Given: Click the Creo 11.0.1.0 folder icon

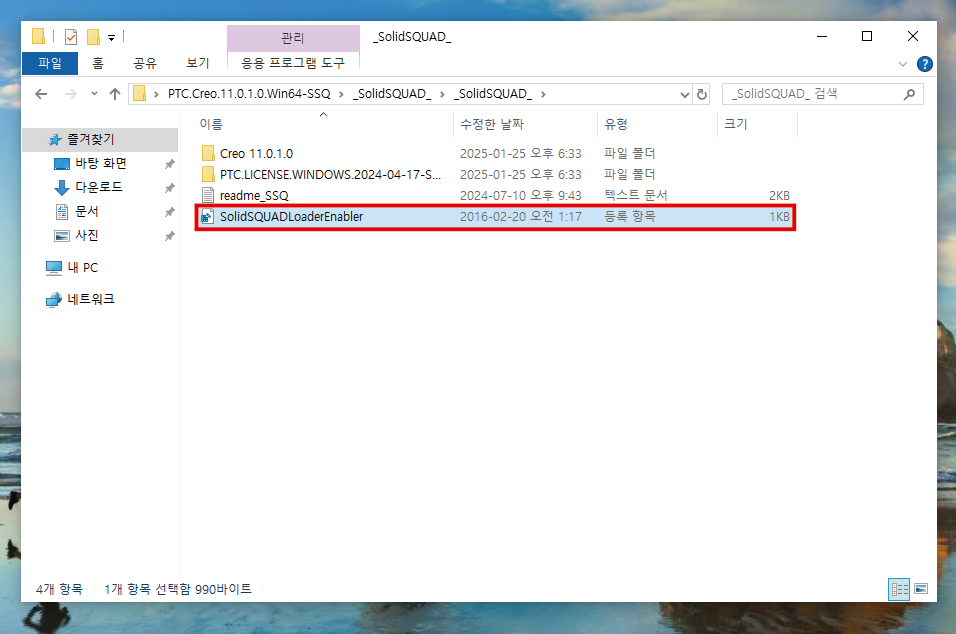Looking at the screenshot, I should click(x=208, y=153).
